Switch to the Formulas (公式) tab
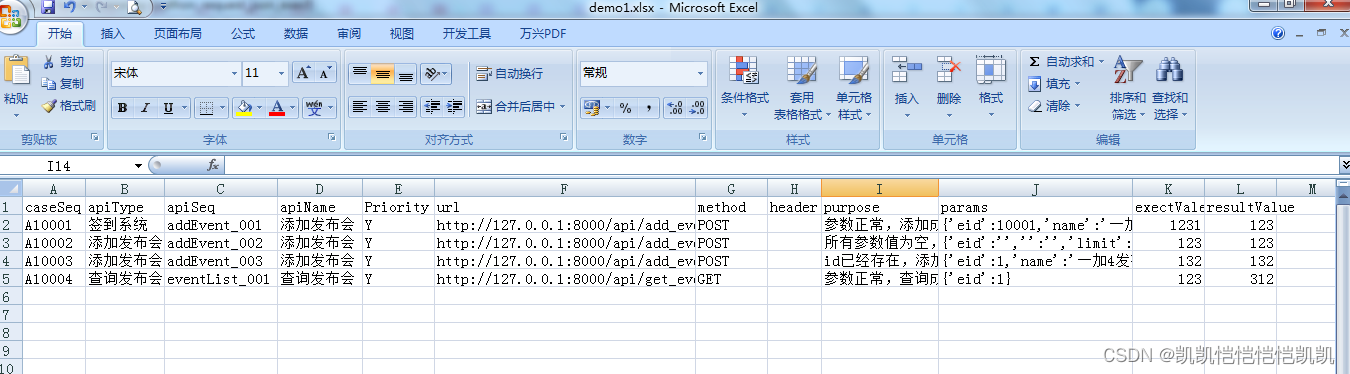The image size is (1350, 374). [x=243, y=33]
